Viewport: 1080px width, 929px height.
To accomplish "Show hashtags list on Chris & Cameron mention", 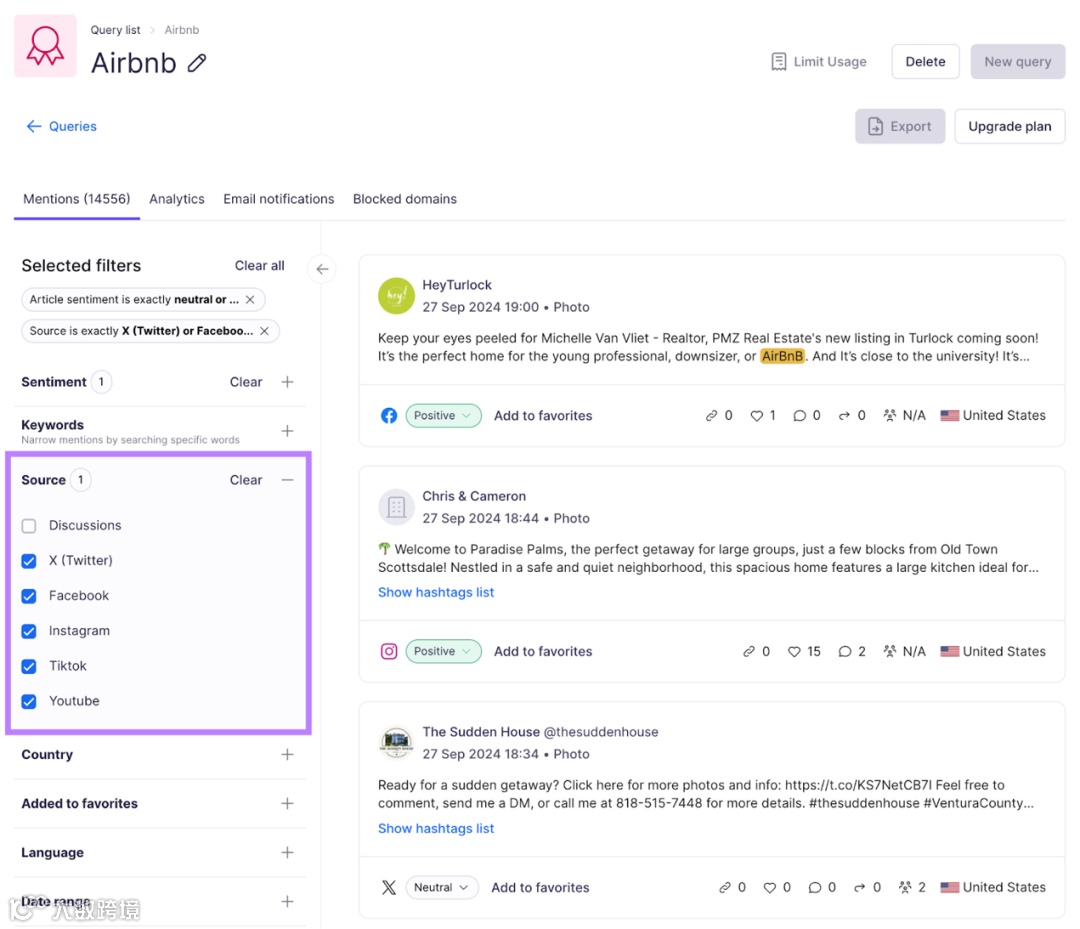I will pyautogui.click(x=436, y=592).
